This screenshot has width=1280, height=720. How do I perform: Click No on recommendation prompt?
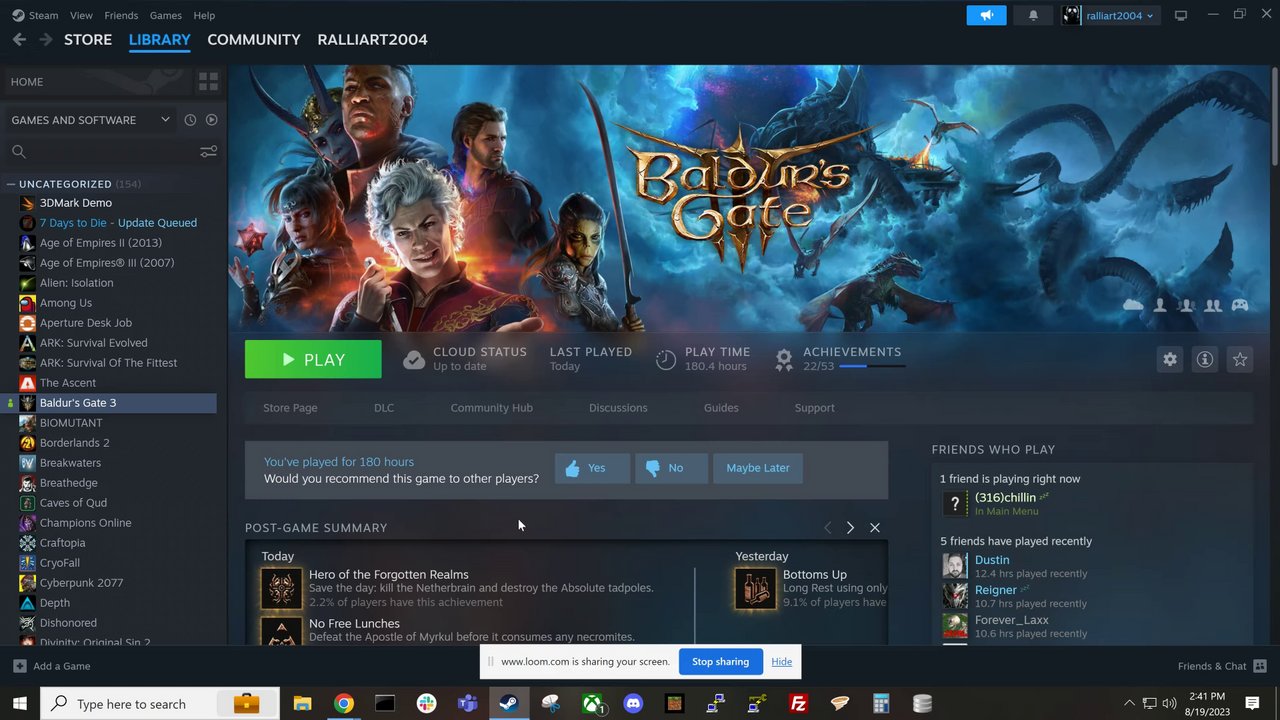(671, 468)
